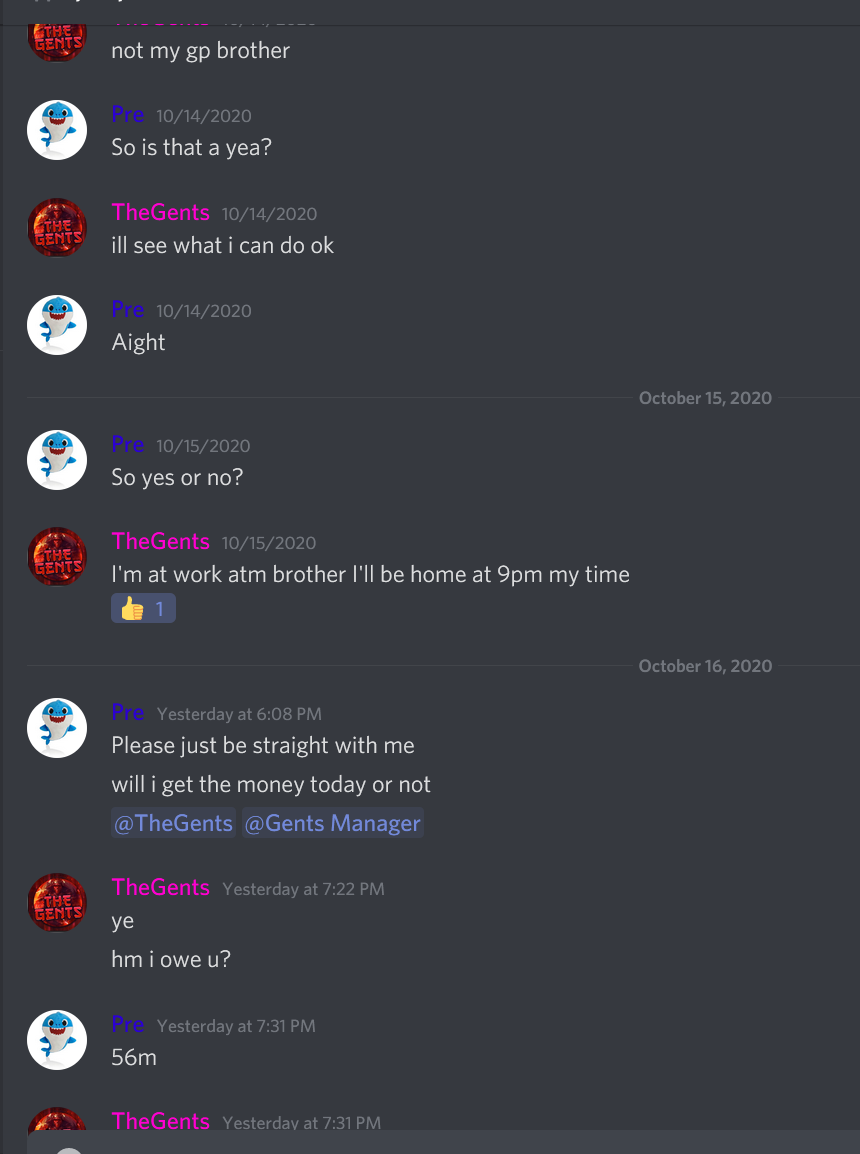
Task: Open Pre's avatar next to "So yes or no?"
Action: (57, 460)
